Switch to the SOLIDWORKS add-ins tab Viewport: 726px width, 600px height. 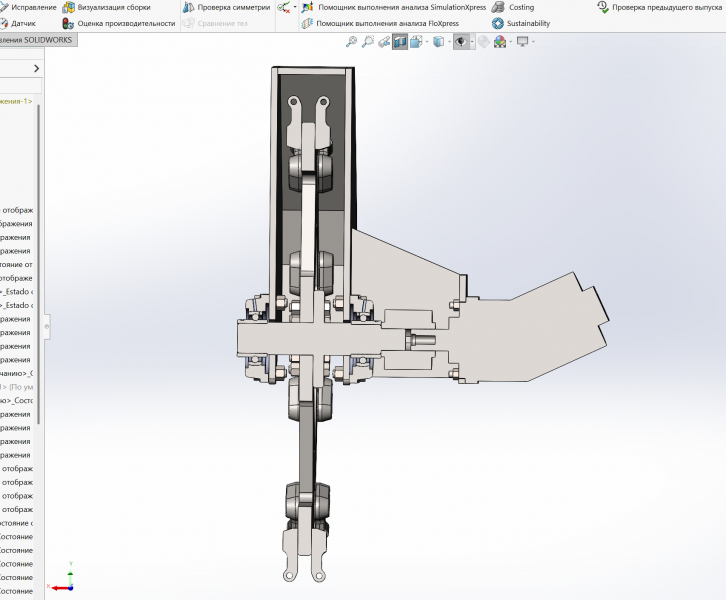coord(36,40)
